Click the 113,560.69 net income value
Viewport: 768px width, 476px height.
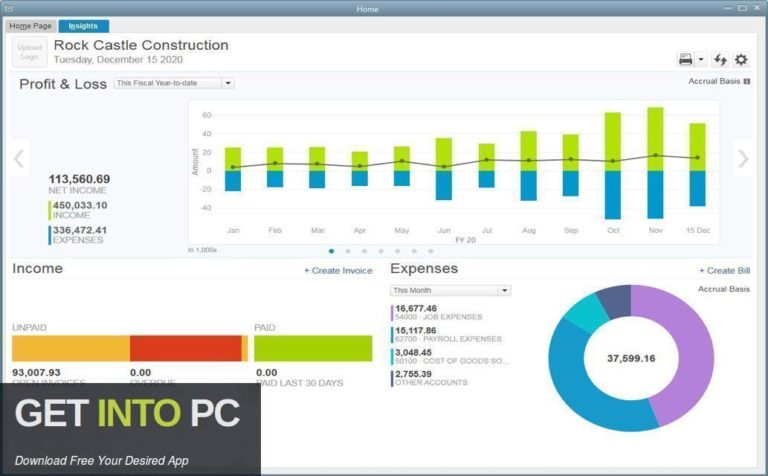point(79,179)
